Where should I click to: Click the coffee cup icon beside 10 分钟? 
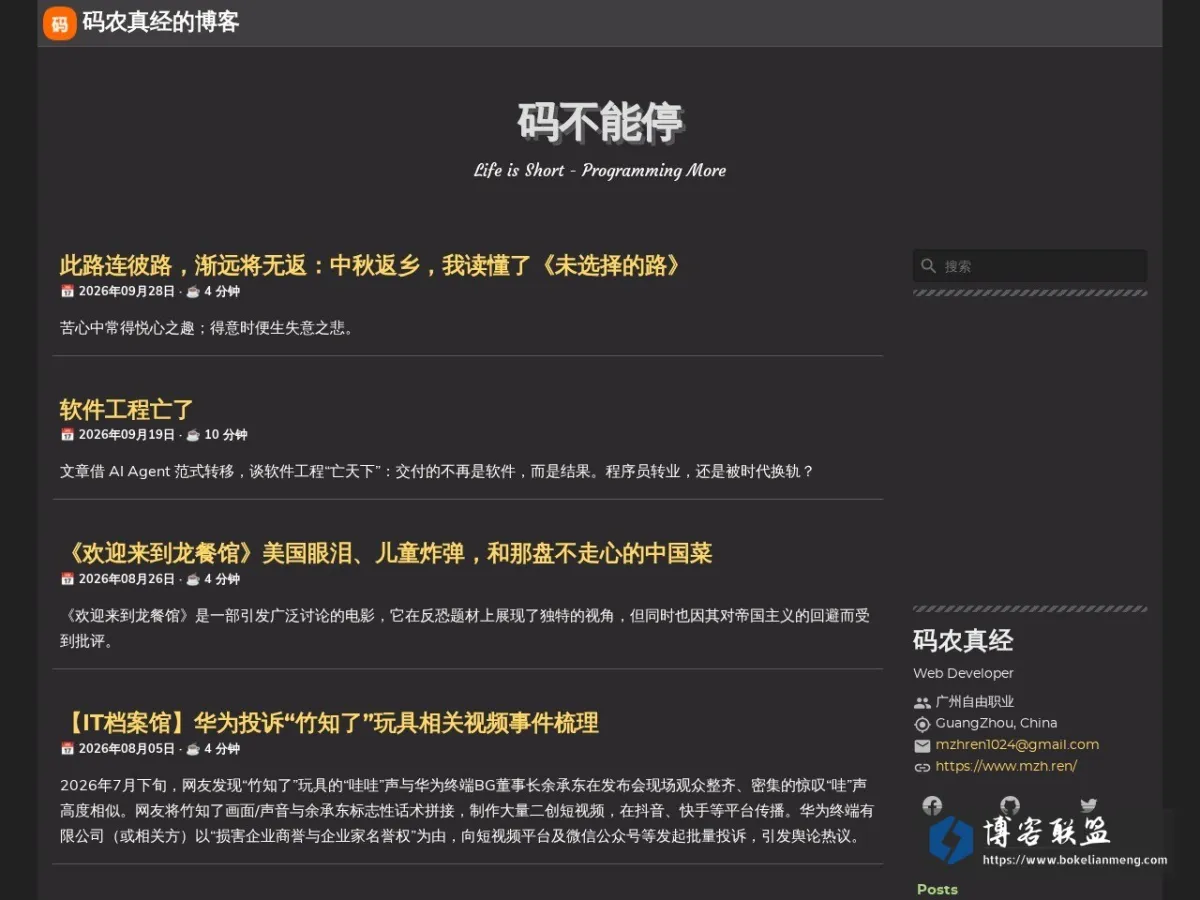point(193,435)
